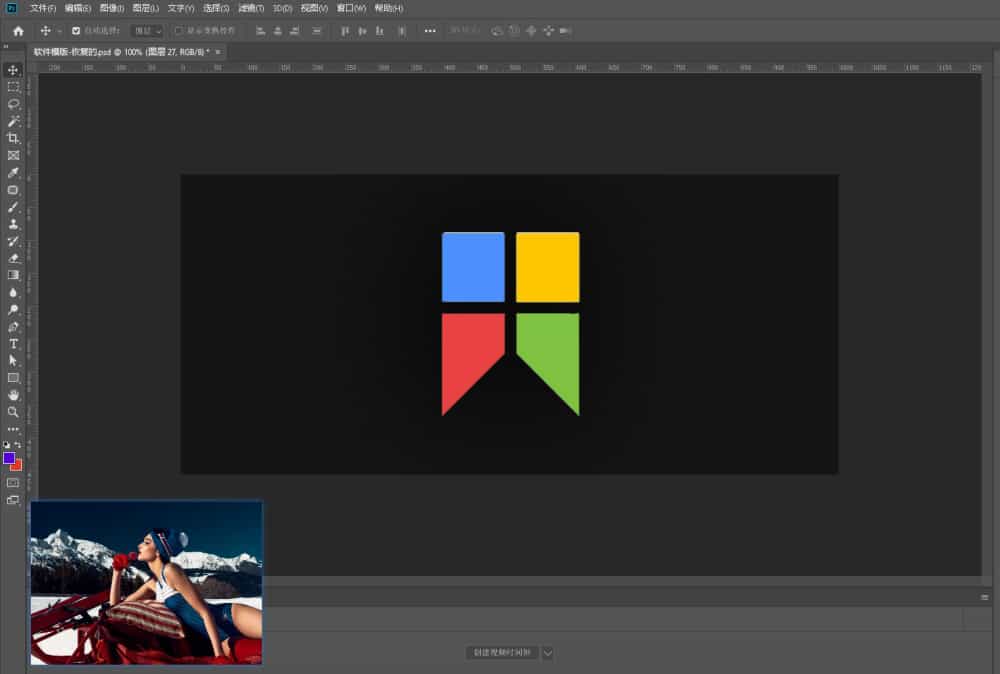This screenshot has width=1000, height=674.
Task: Select the Gradient tool
Action: [13, 275]
